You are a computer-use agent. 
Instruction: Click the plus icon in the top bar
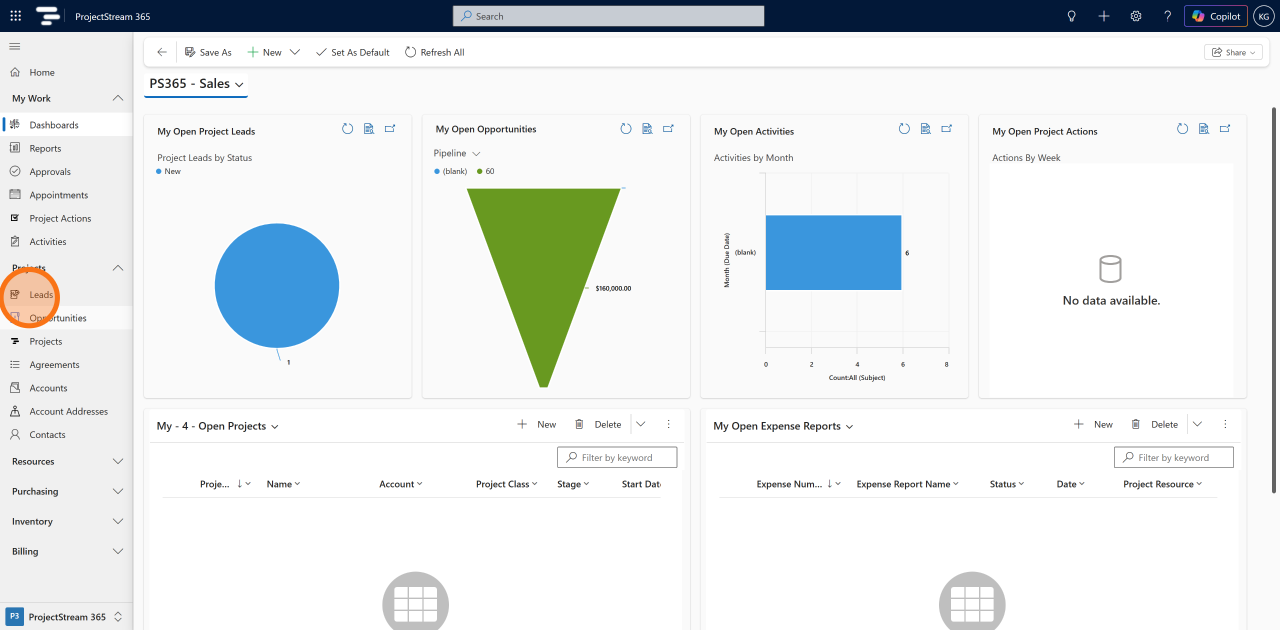click(x=1104, y=16)
